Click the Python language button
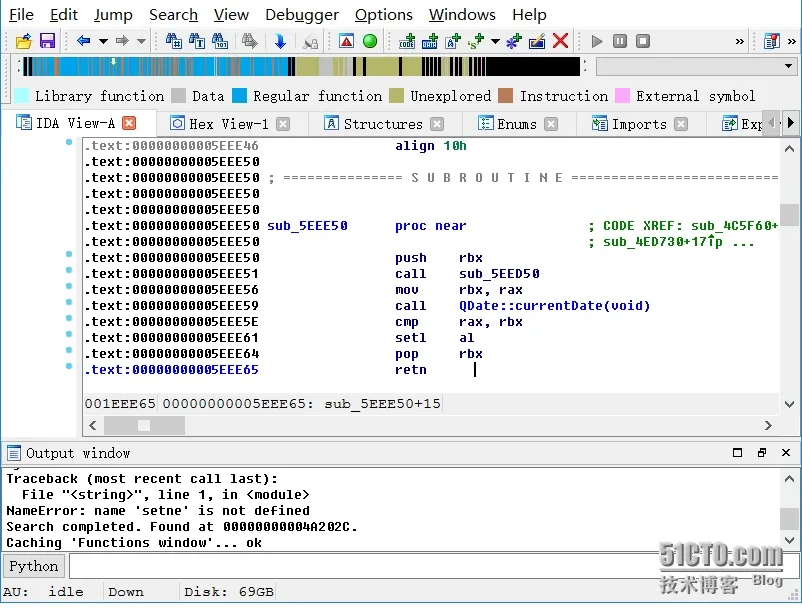This screenshot has height=613, width=802. [34, 566]
